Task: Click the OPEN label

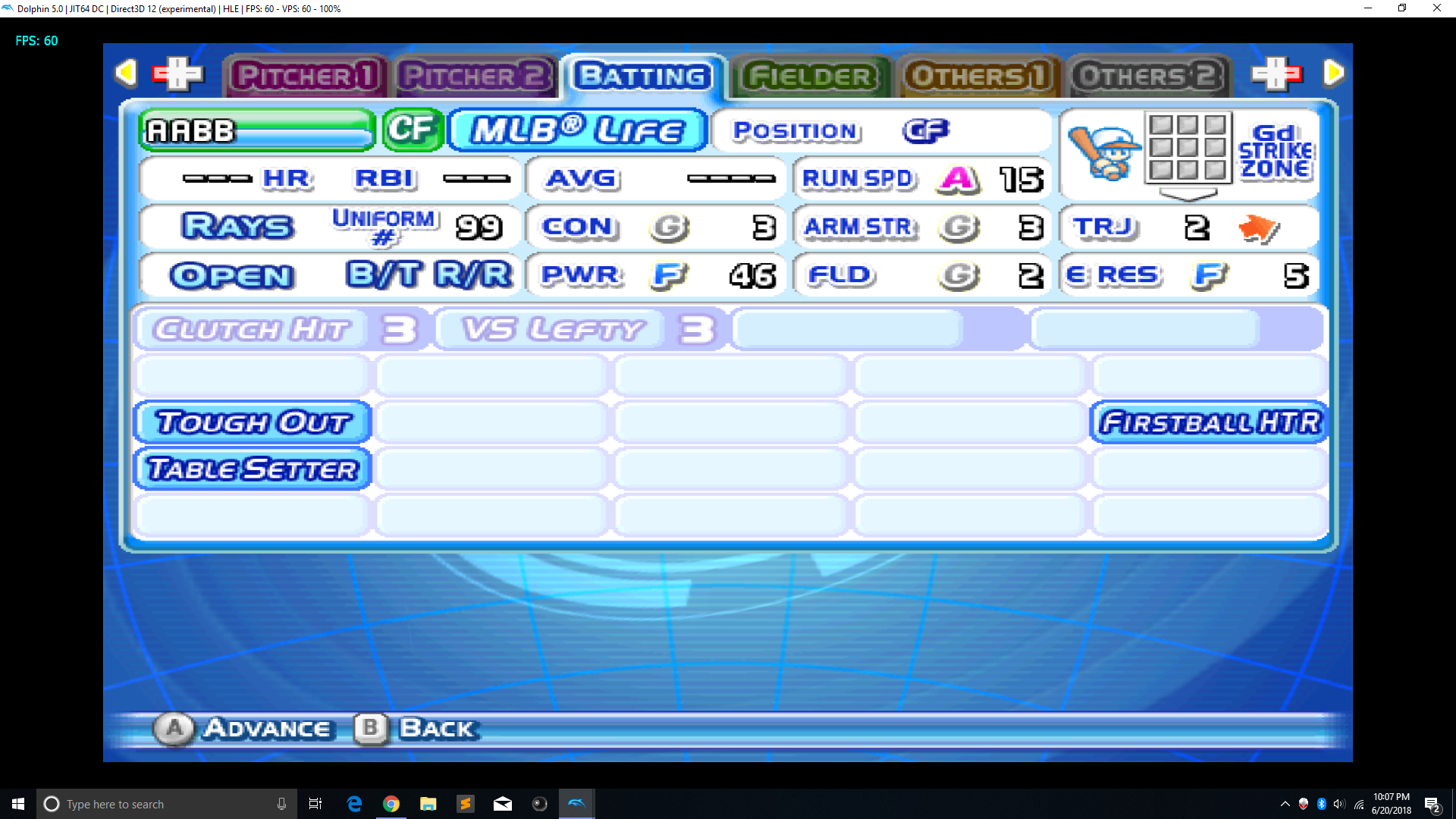Action: pyautogui.click(x=232, y=276)
